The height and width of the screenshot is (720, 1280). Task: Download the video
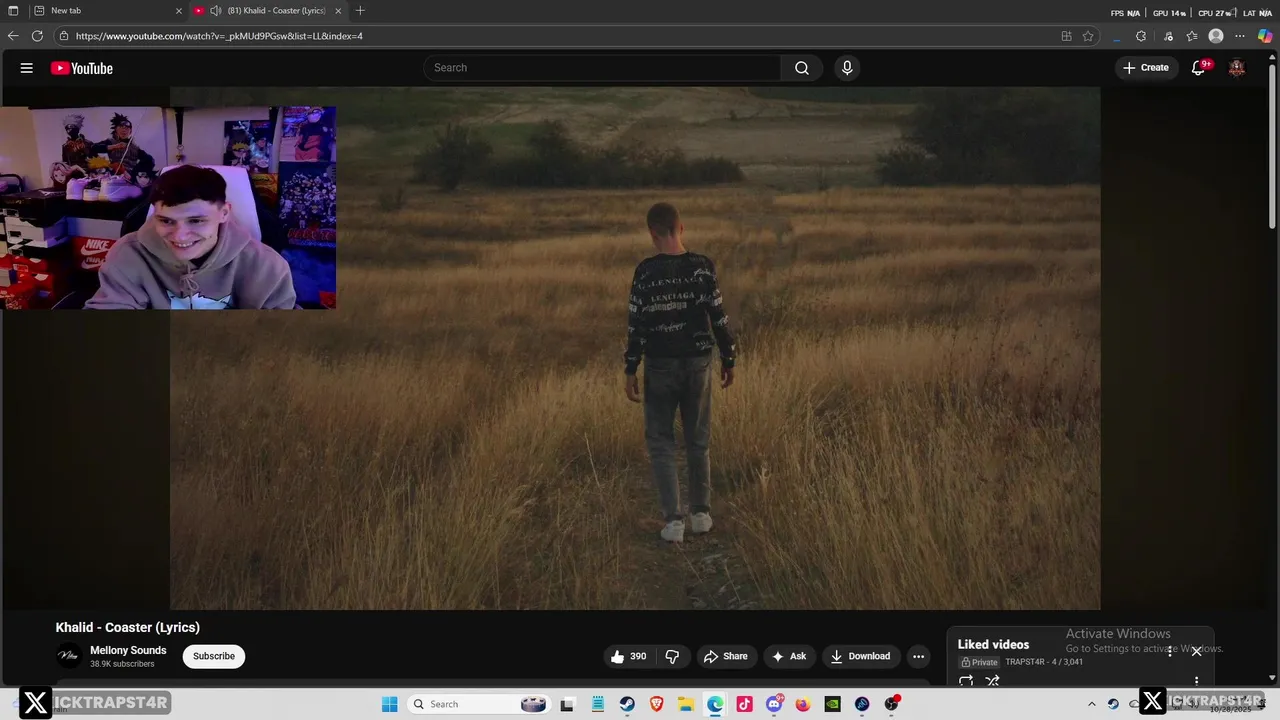(860, 656)
